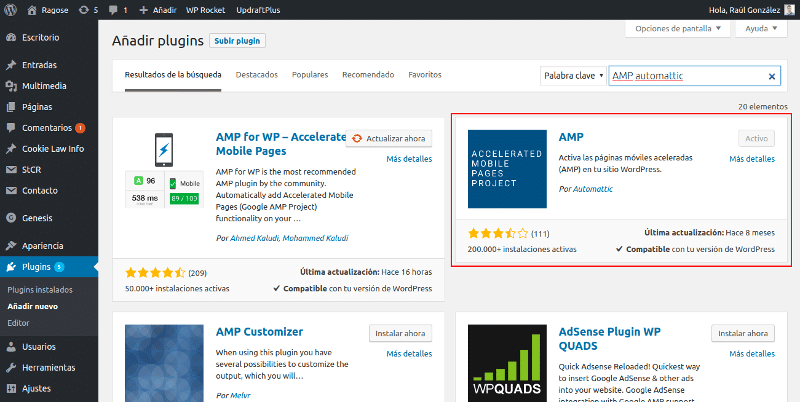The width and height of the screenshot is (800, 402).
Task: Clear the plugin search text
Action: [771, 77]
